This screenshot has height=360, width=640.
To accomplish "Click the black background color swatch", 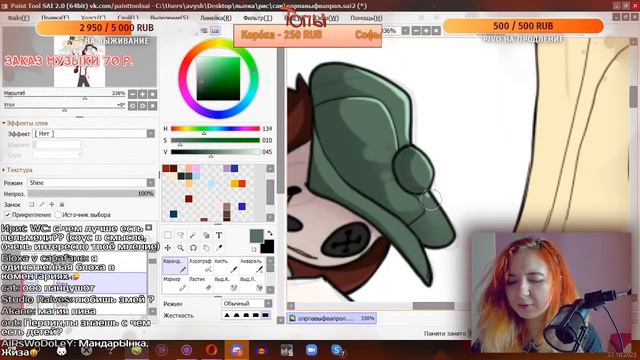I will pos(267,247).
